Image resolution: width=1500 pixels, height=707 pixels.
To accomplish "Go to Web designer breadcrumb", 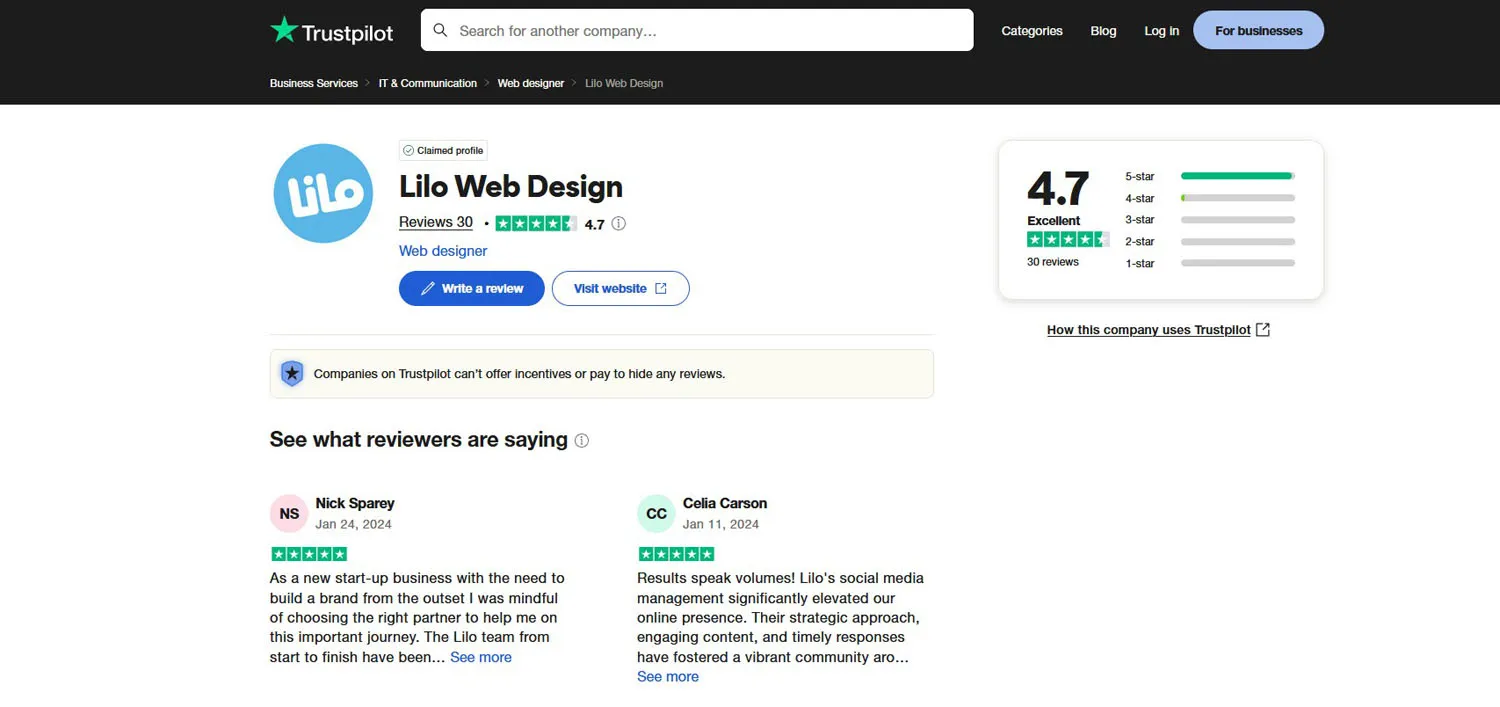I will (x=531, y=83).
